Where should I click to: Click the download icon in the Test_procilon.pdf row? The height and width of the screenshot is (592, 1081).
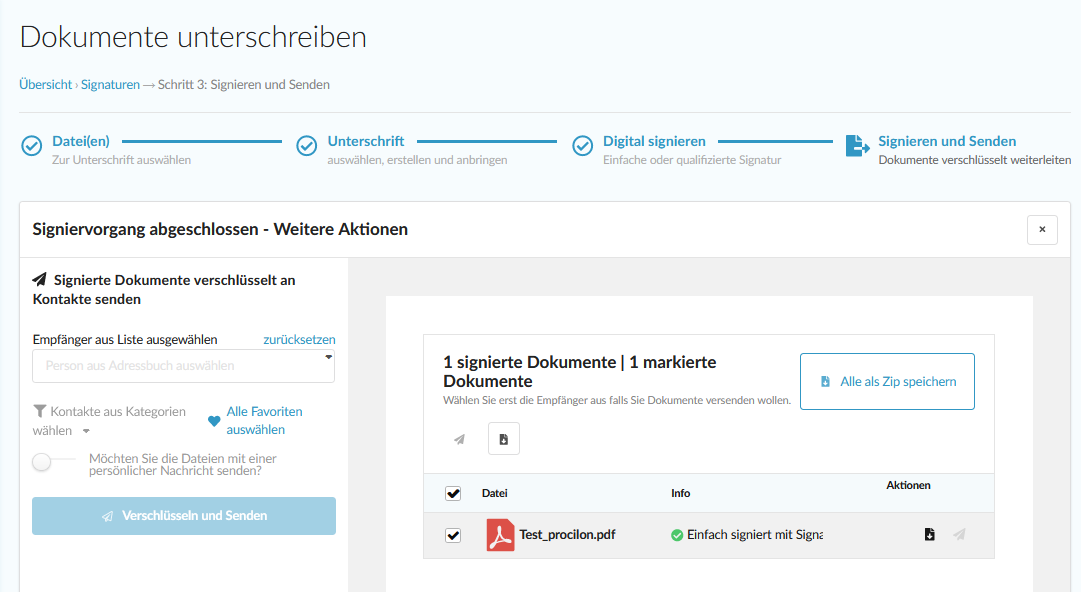(929, 535)
